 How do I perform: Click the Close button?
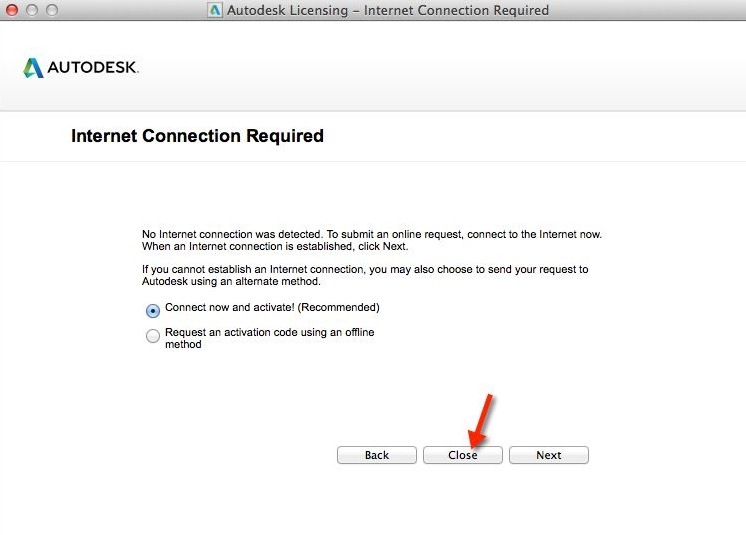click(462, 455)
